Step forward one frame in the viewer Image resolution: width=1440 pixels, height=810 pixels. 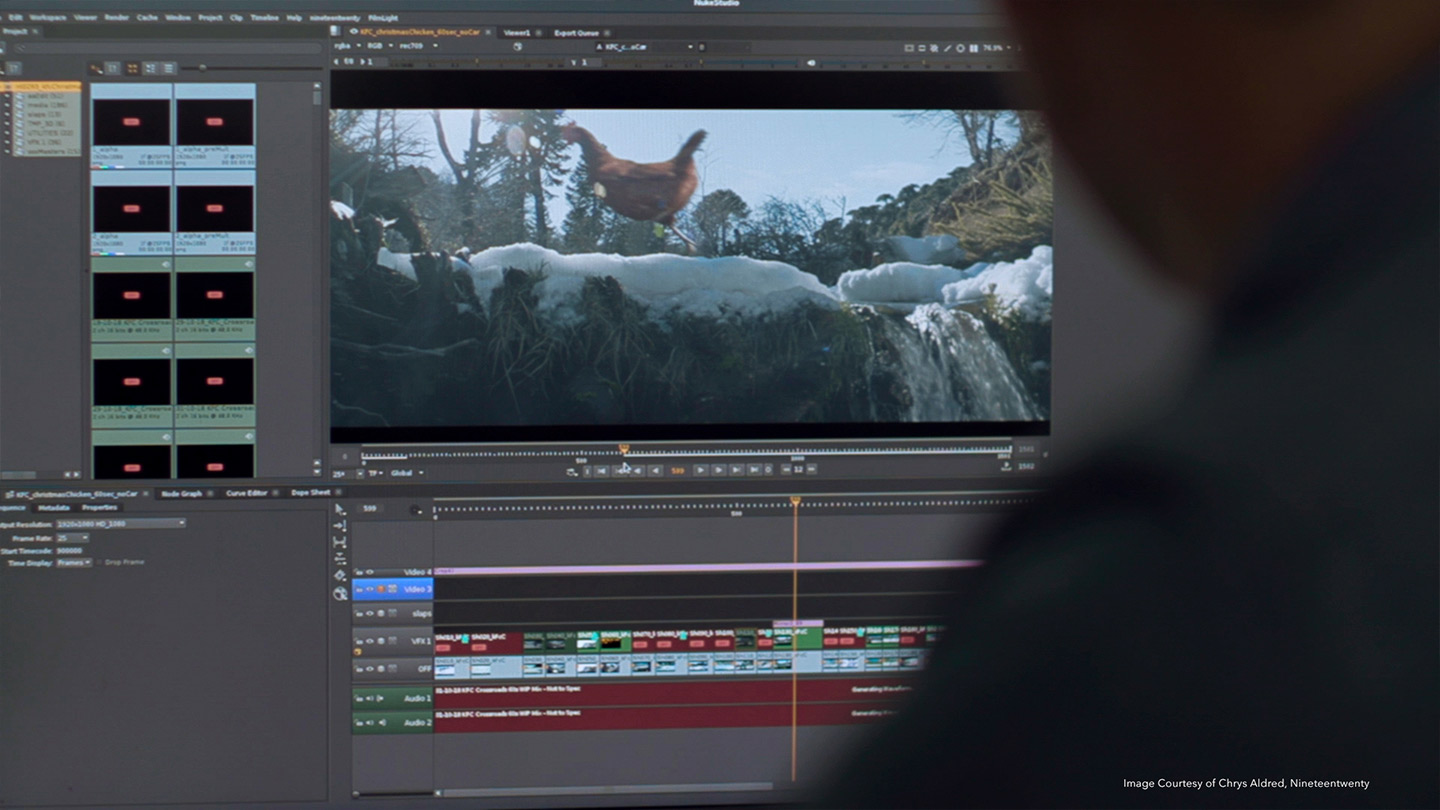(718, 470)
